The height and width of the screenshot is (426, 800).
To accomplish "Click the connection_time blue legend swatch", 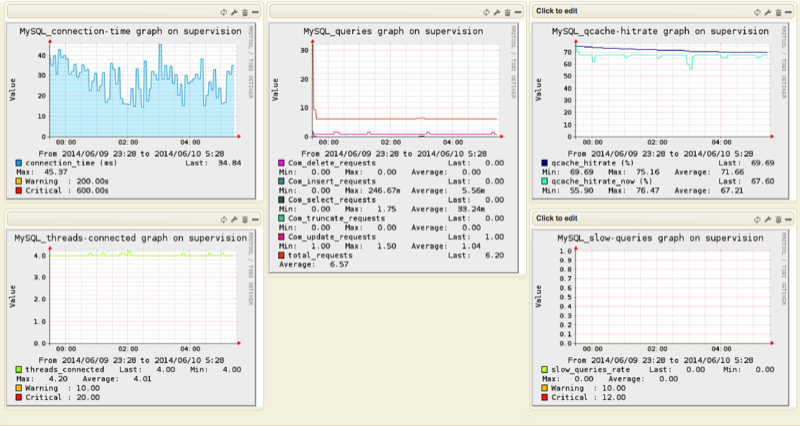I will 18,162.
